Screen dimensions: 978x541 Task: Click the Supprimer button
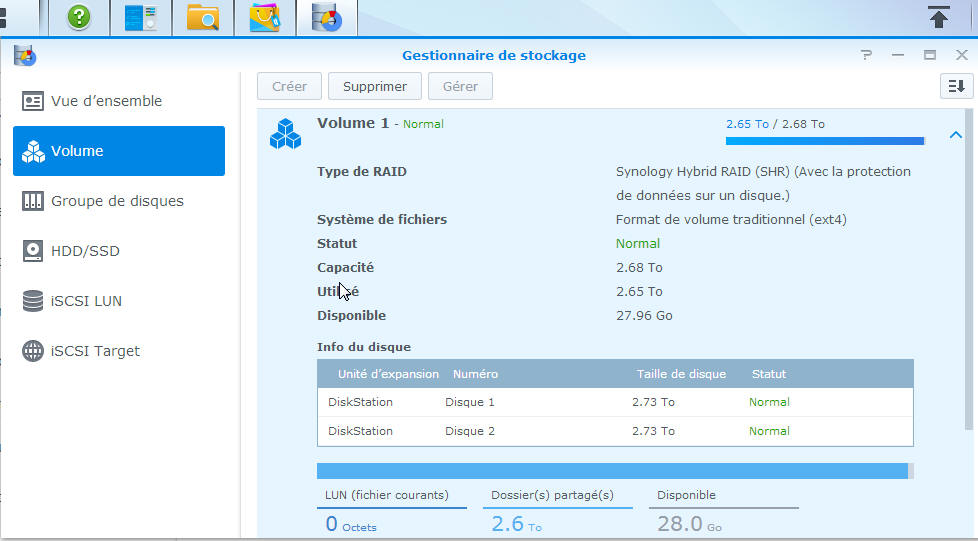coord(375,86)
